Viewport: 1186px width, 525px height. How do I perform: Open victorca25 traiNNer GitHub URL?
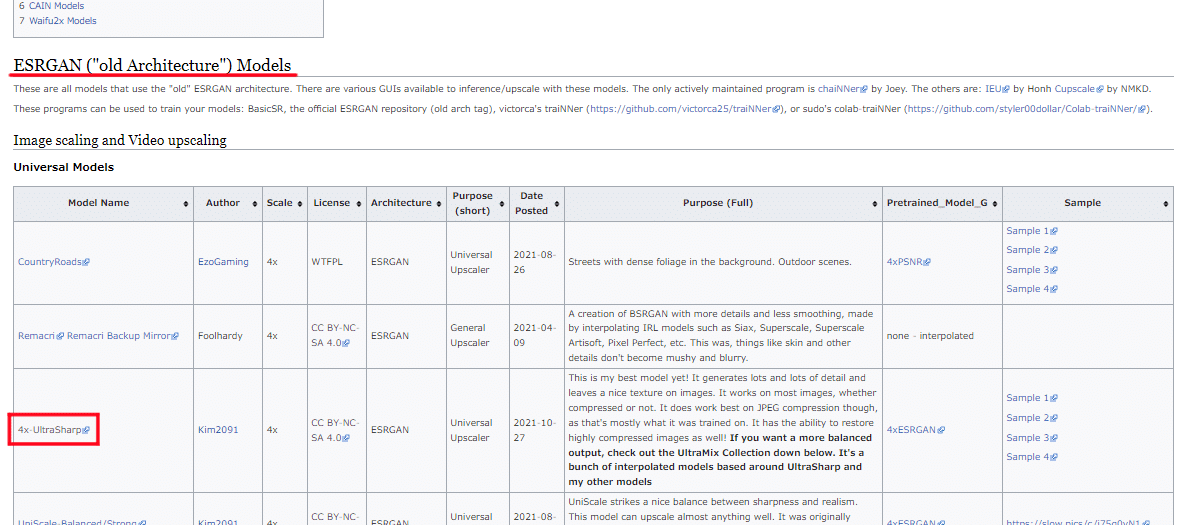point(685,110)
